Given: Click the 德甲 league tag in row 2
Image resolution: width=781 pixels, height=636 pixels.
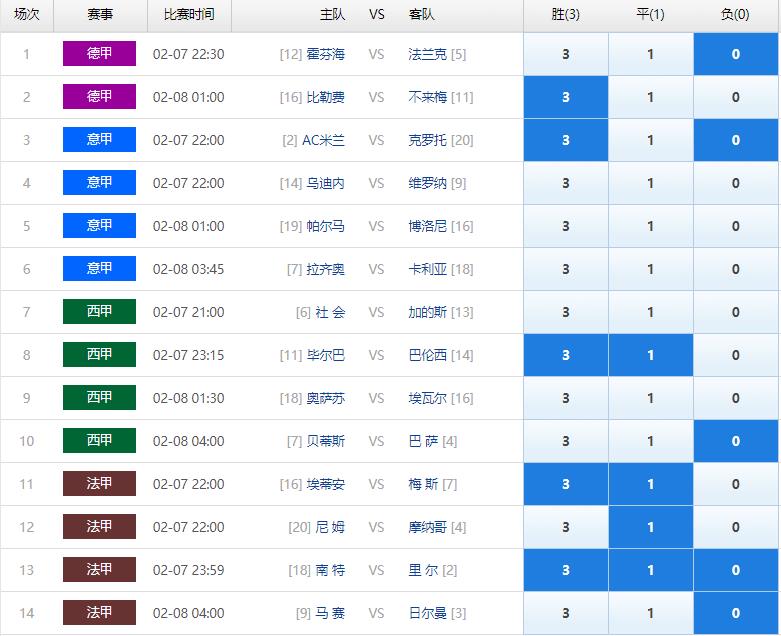Looking at the screenshot, I should pos(99,97).
